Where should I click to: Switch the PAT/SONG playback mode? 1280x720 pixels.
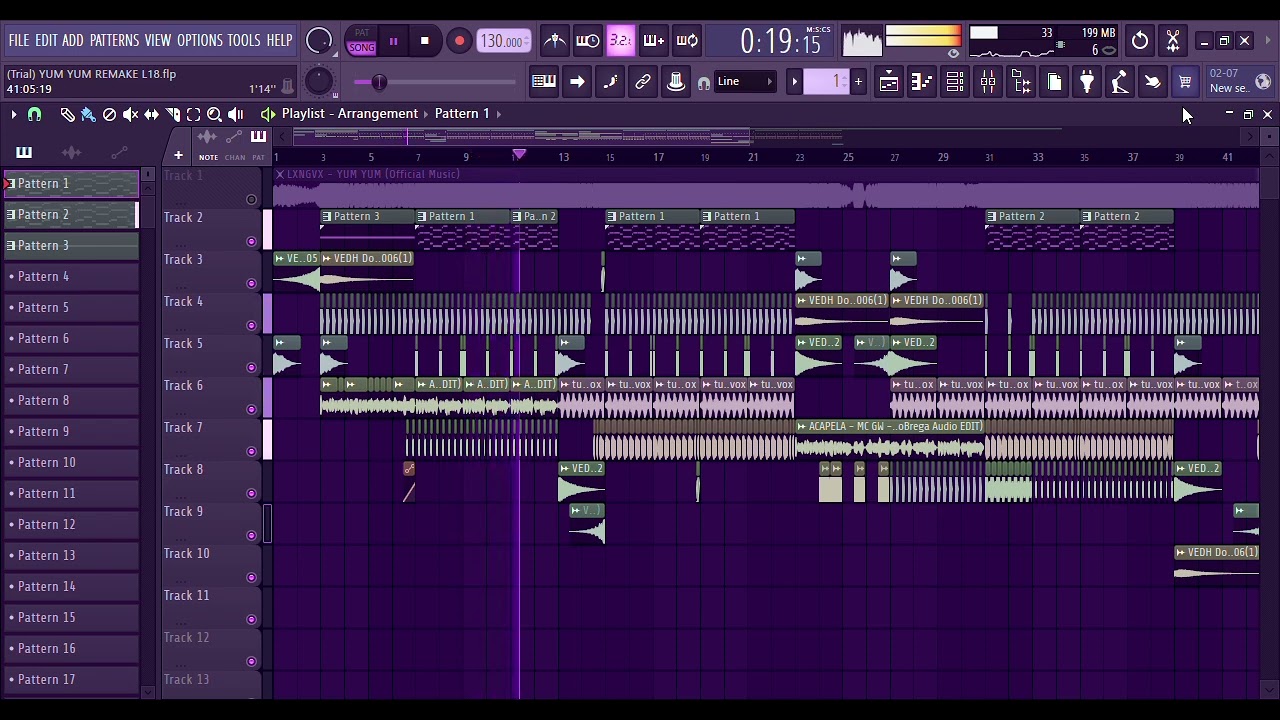coord(362,41)
